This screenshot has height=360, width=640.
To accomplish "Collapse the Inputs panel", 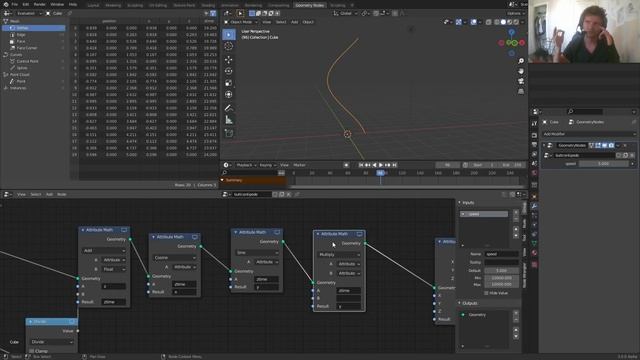I will click(459, 202).
